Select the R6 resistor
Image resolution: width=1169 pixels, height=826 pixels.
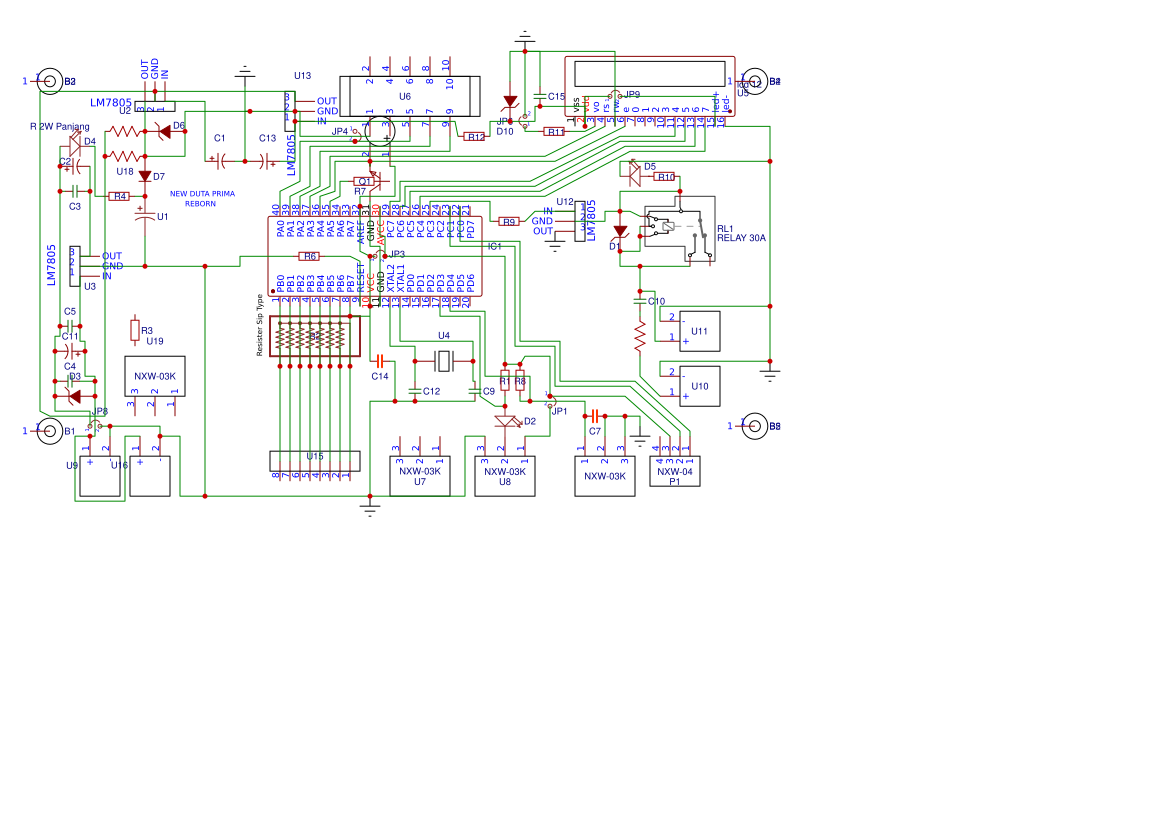pyautogui.click(x=309, y=256)
